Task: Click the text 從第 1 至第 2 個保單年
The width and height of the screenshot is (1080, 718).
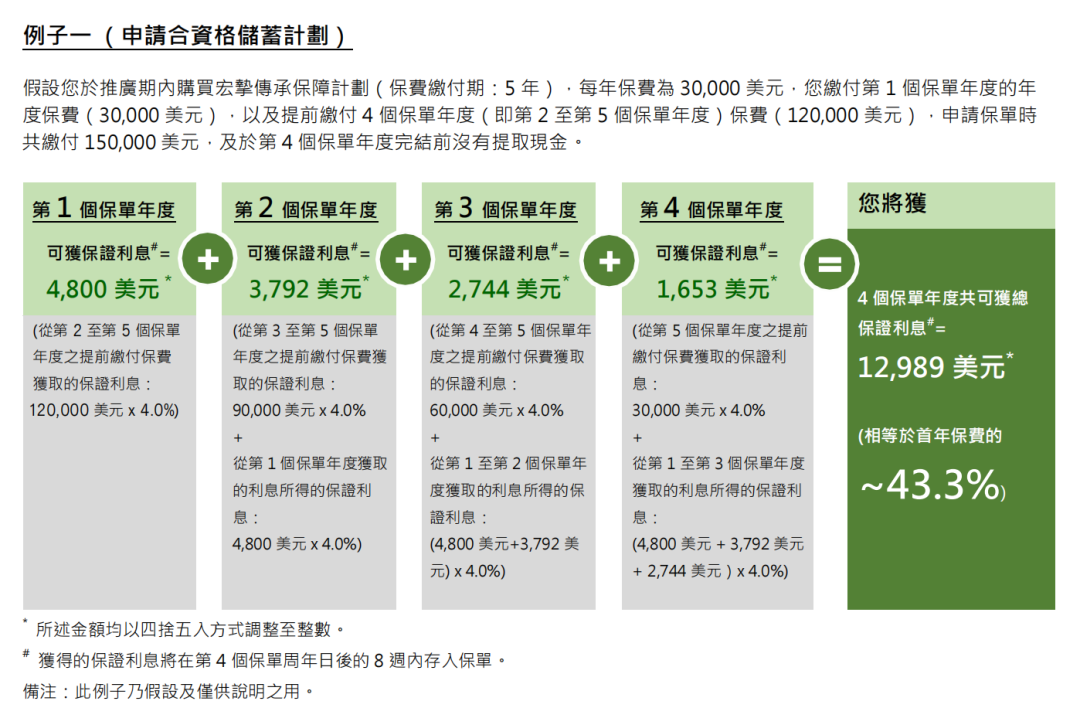Action: pyautogui.click(x=508, y=464)
